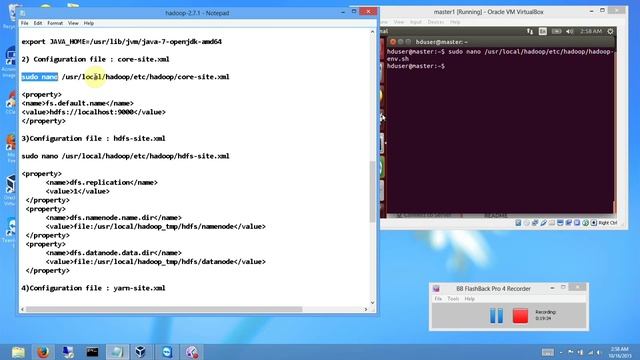Click the Notepad horizontal scrollbar thumb
This screenshot has width=640, height=360.
pos(164,309)
